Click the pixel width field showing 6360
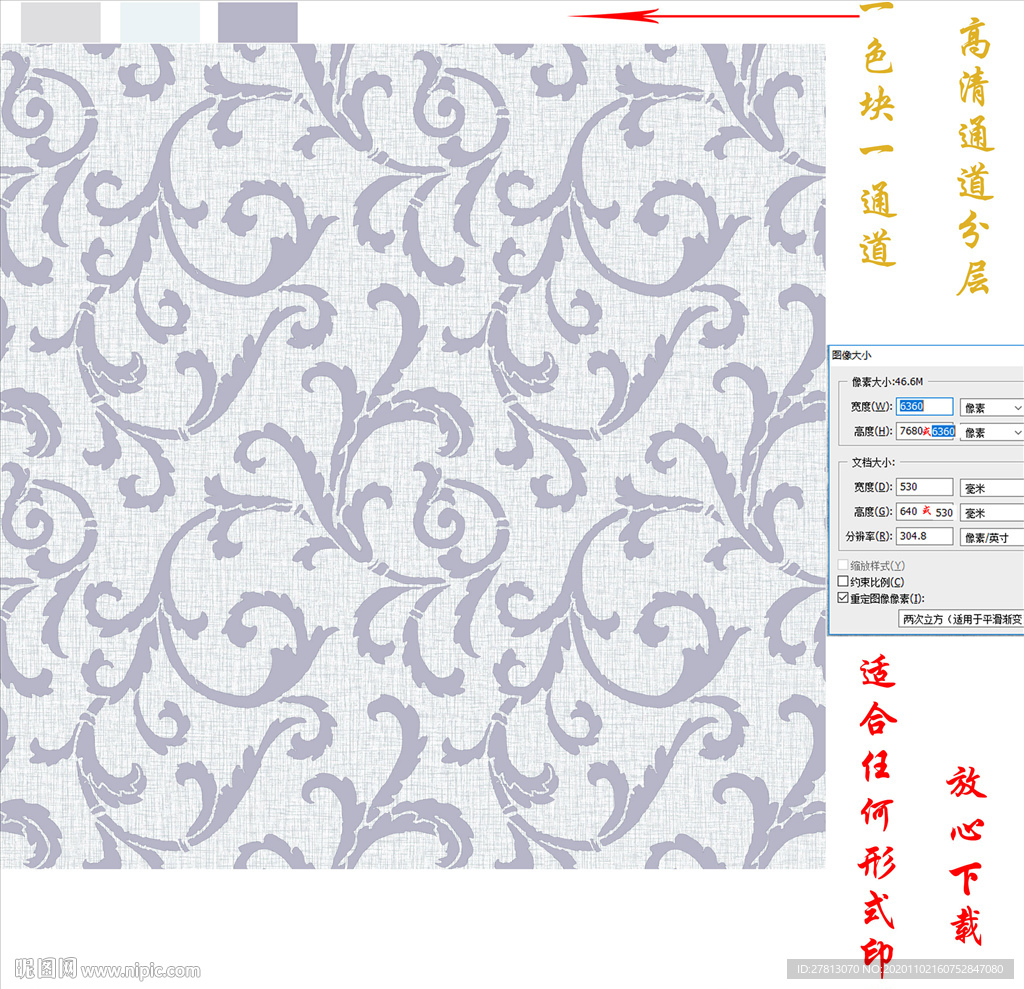Screen dimensions: 1024x989 coord(924,406)
